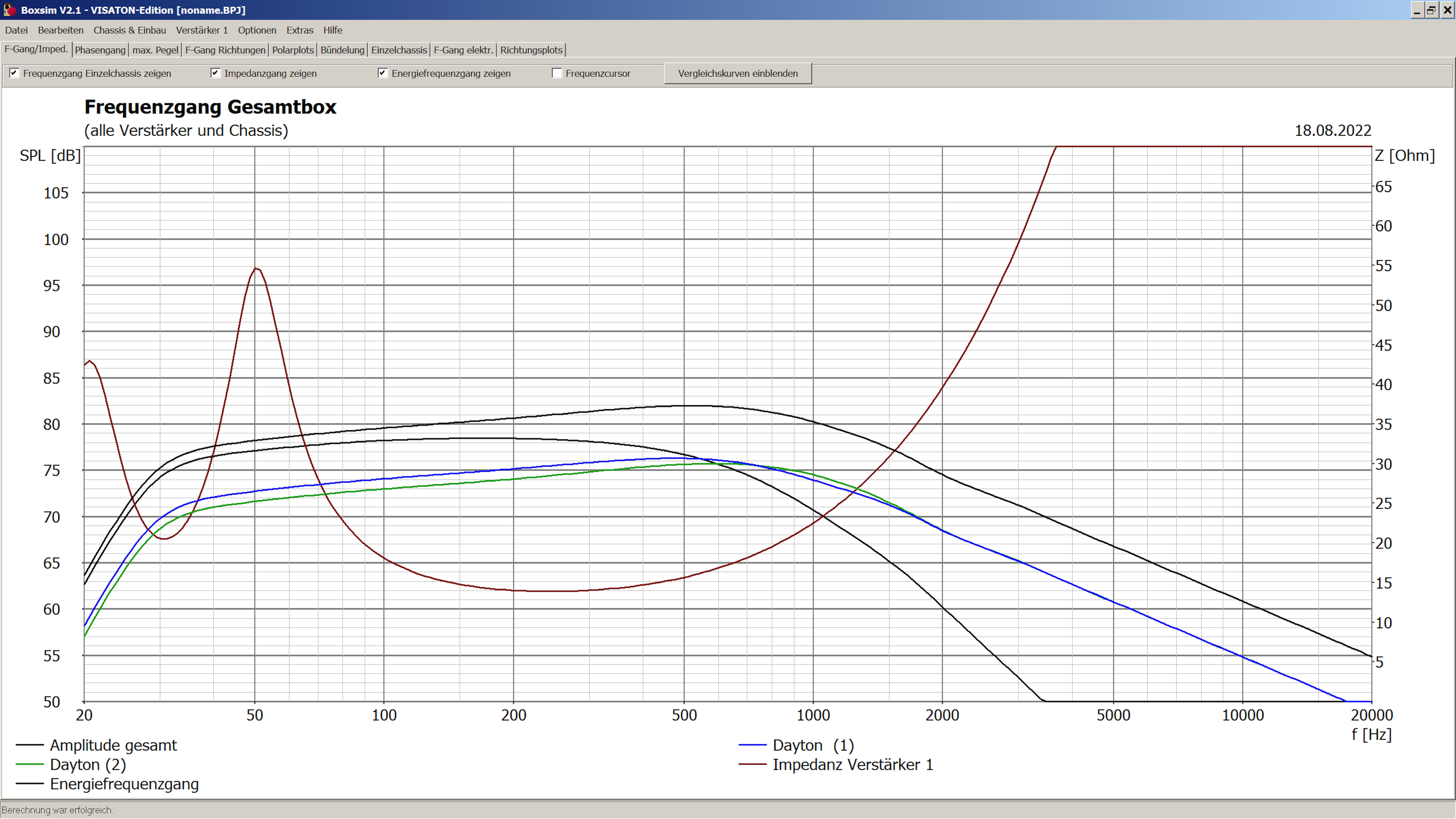Open the Verstärker 1 menu
The width and height of the screenshot is (1456, 819).
click(x=202, y=30)
